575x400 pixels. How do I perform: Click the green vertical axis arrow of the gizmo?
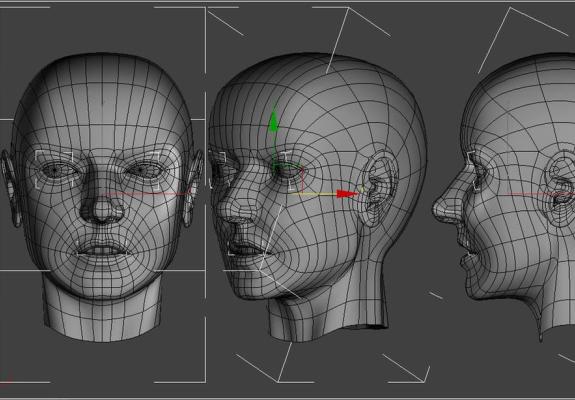click(274, 122)
